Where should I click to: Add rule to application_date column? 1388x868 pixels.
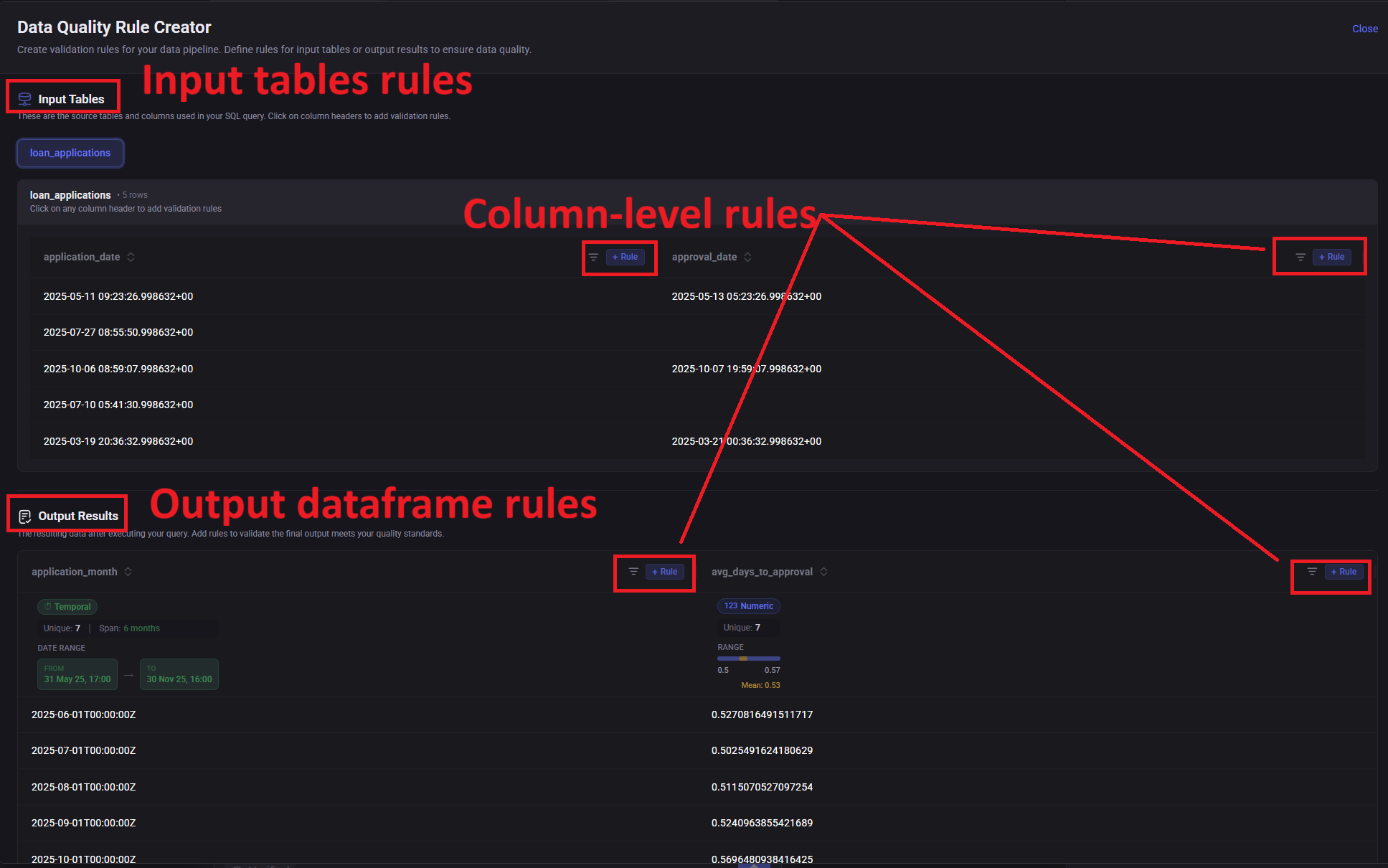[625, 257]
